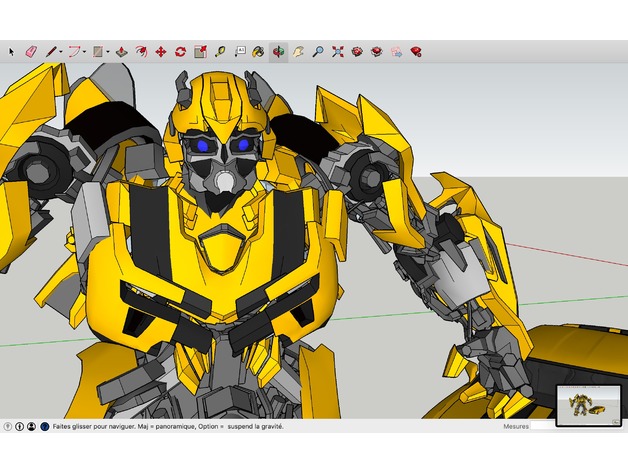This screenshot has height=472, width=628.
Task: Pick the Tape Measure tool
Action: [x=220, y=52]
